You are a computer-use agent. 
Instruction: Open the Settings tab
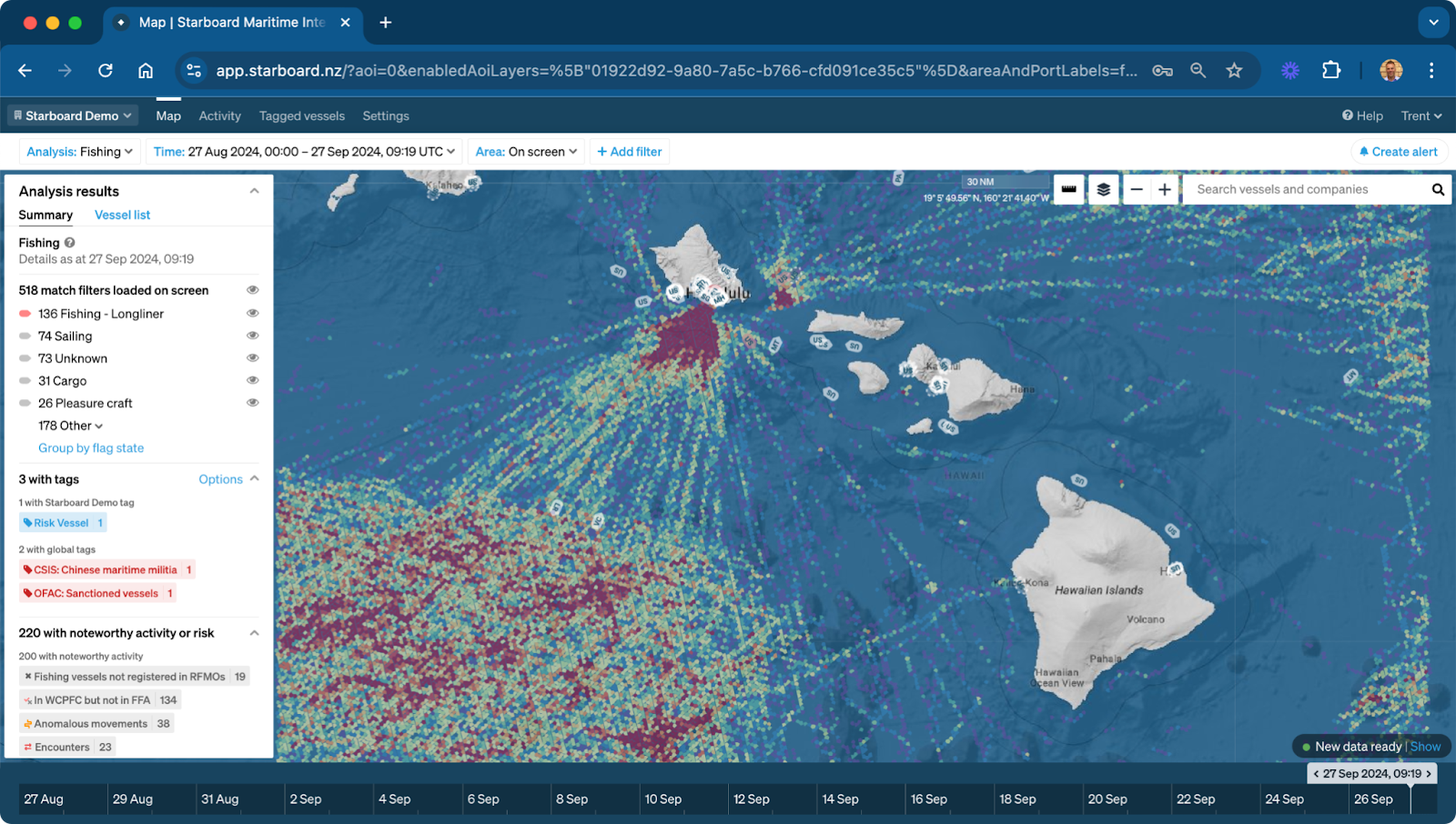click(x=386, y=116)
